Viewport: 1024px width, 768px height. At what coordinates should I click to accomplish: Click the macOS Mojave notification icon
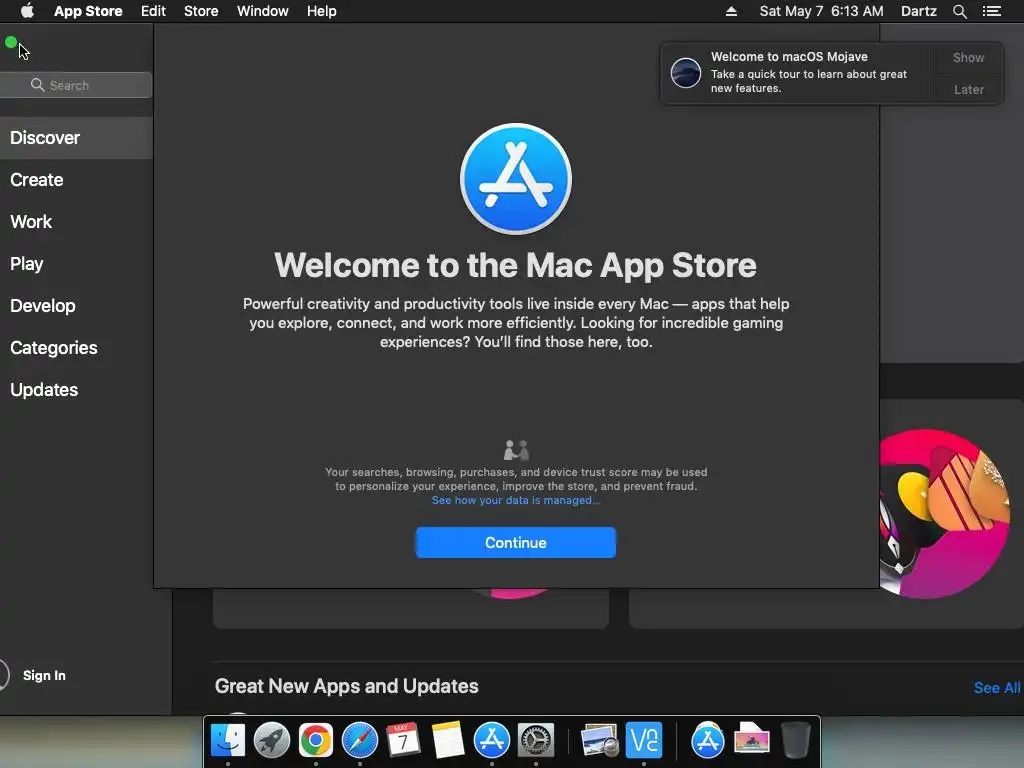pyautogui.click(x=686, y=72)
